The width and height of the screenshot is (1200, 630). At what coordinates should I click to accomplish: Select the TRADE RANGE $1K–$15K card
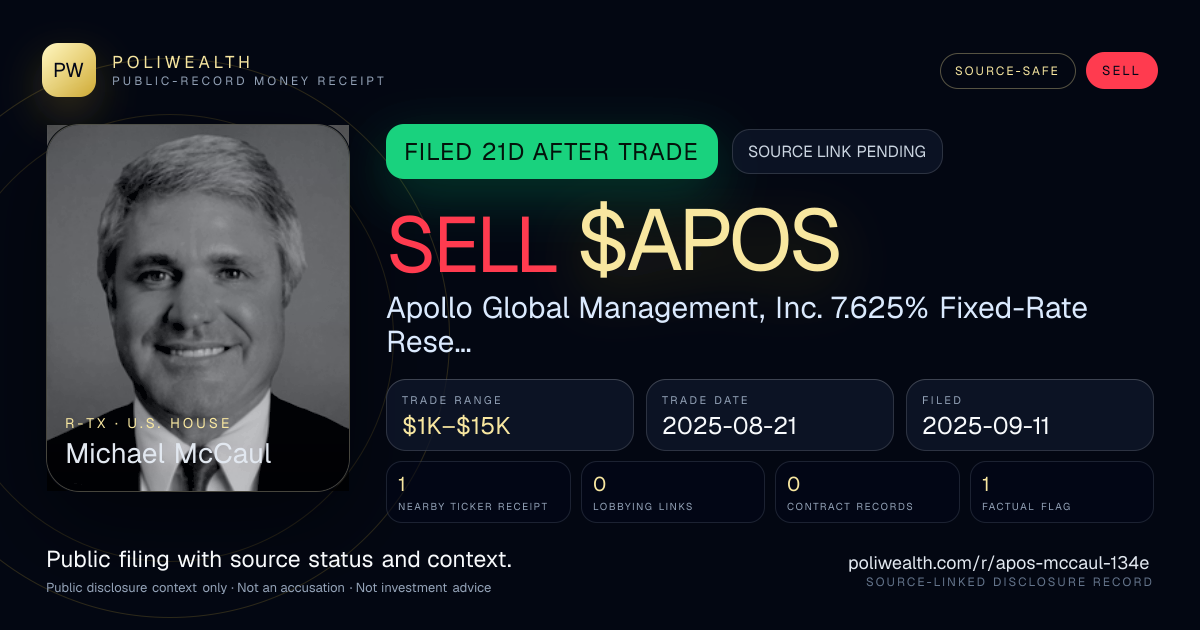510,415
